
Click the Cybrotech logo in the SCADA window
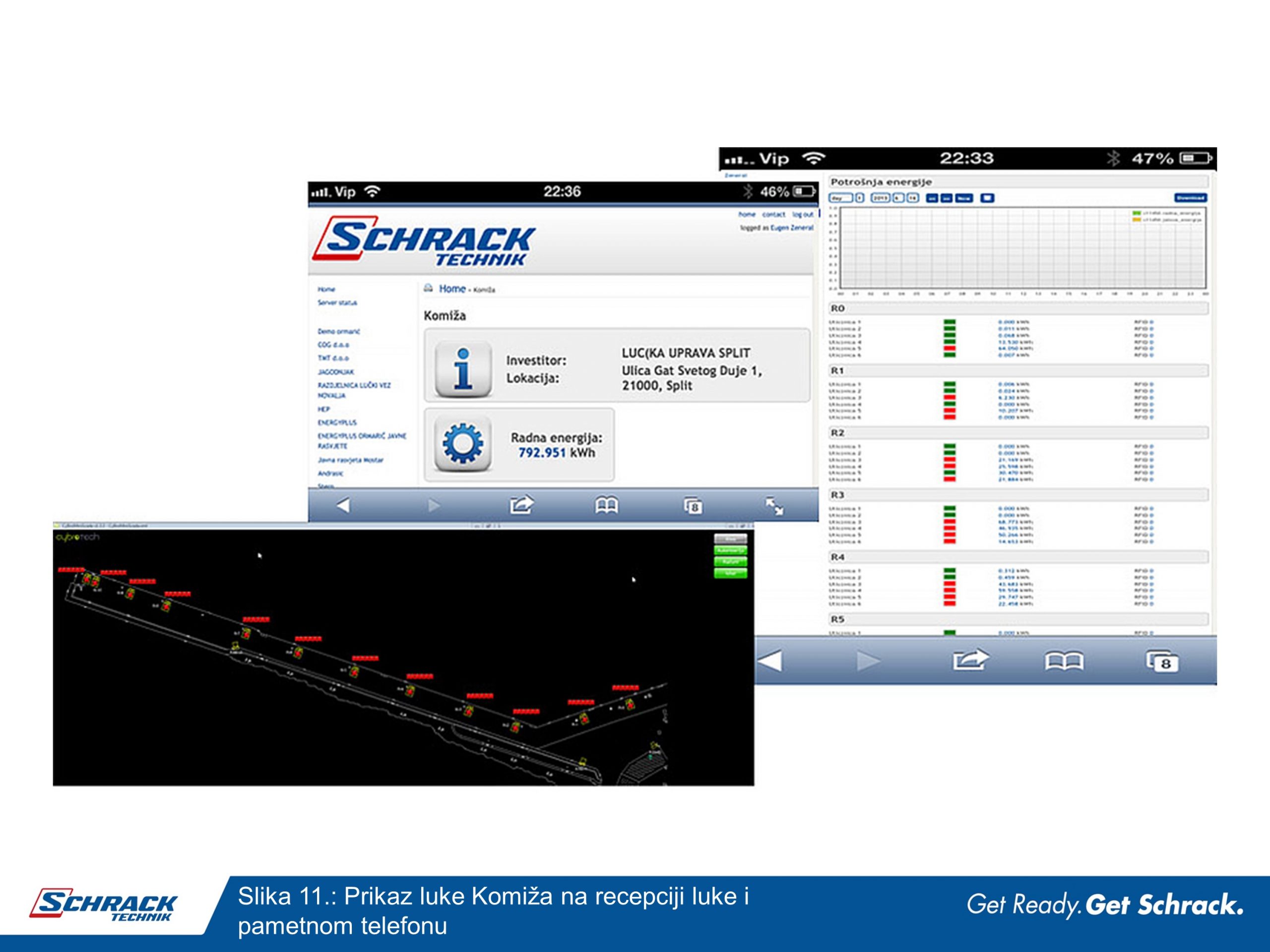[x=77, y=537]
